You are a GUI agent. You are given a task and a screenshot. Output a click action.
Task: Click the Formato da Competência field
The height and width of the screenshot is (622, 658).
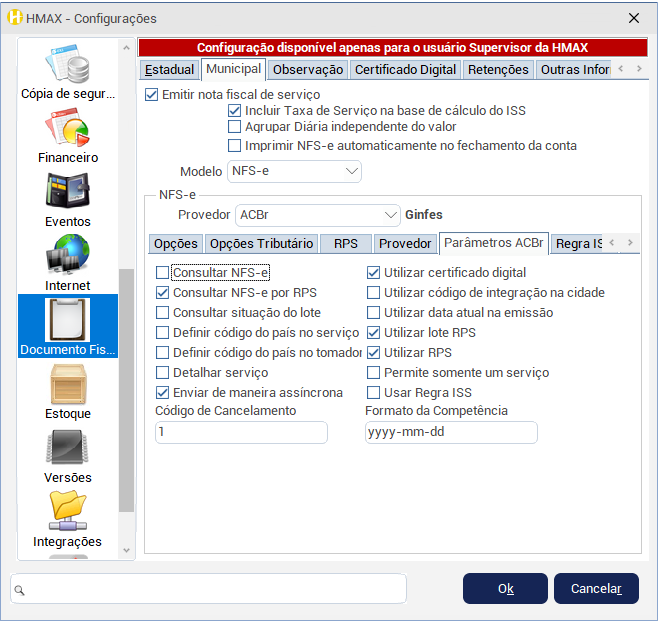pos(451,432)
